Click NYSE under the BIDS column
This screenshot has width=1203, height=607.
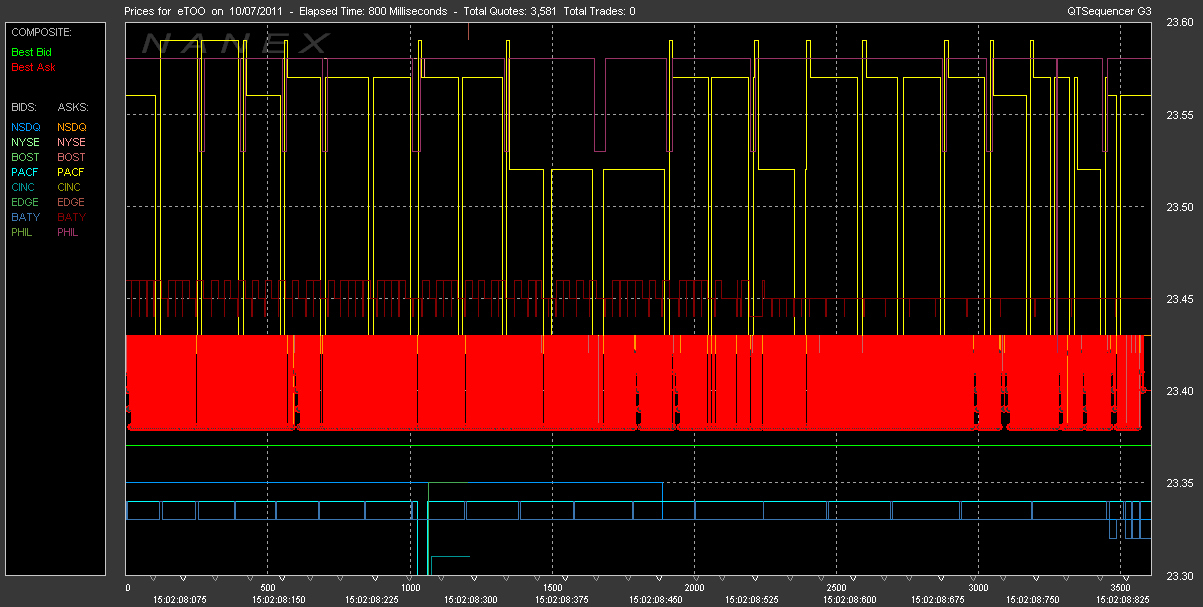tap(25, 142)
